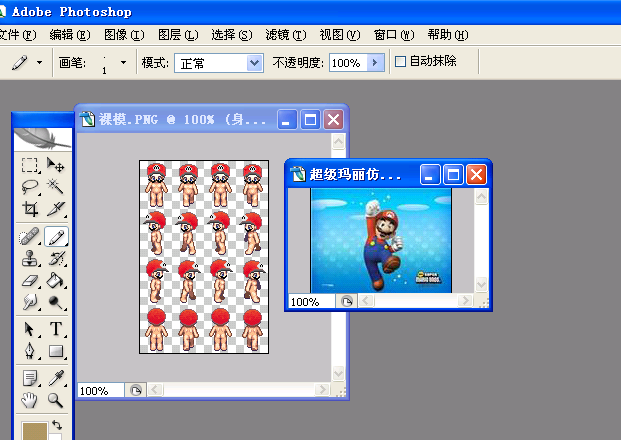Click the Mario image in 超级玛丽仿 window
This screenshot has height=440, width=621.
coord(381,240)
